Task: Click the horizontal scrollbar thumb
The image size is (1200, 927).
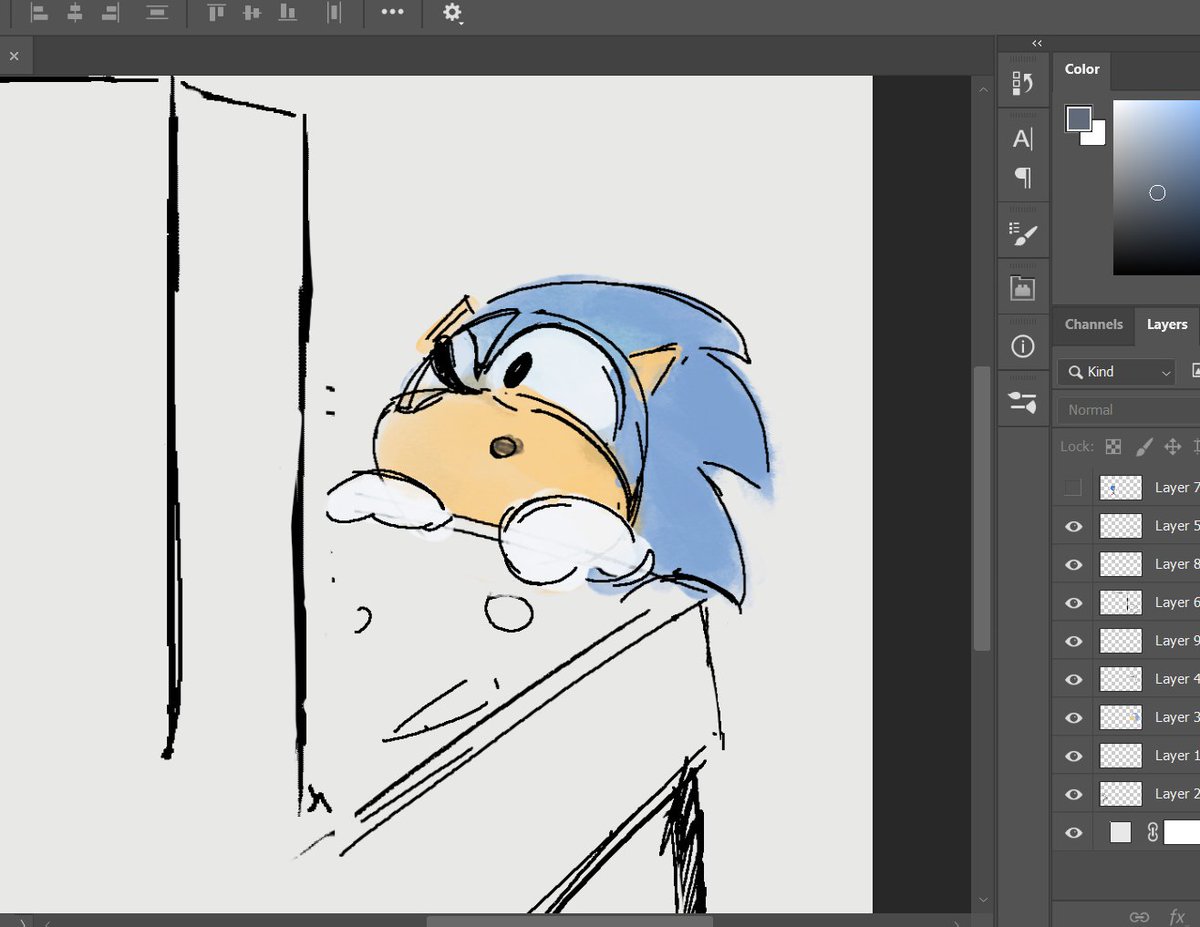Action: pos(569,921)
